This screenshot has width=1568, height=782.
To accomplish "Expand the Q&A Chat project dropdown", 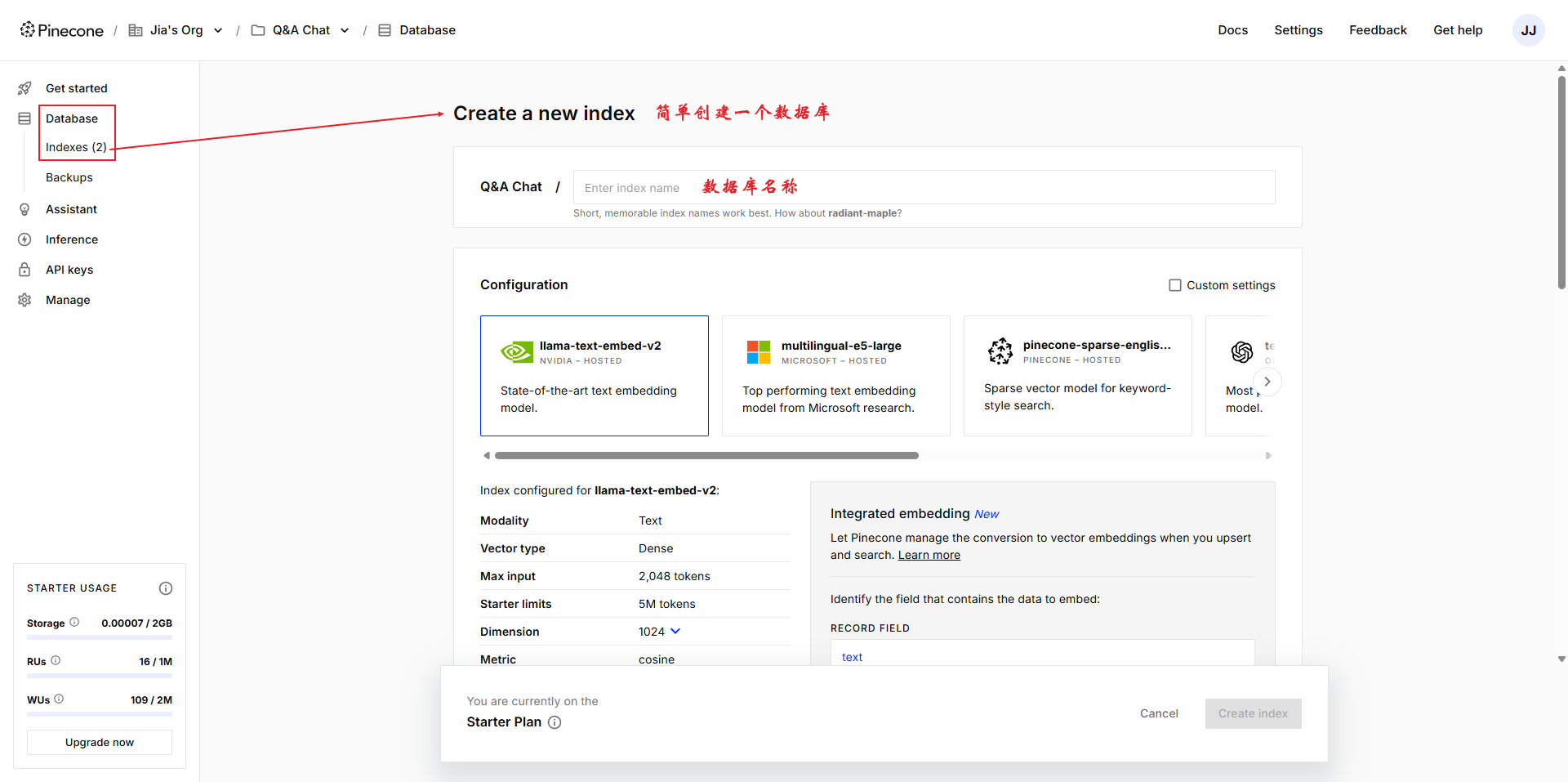I will [x=345, y=30].
